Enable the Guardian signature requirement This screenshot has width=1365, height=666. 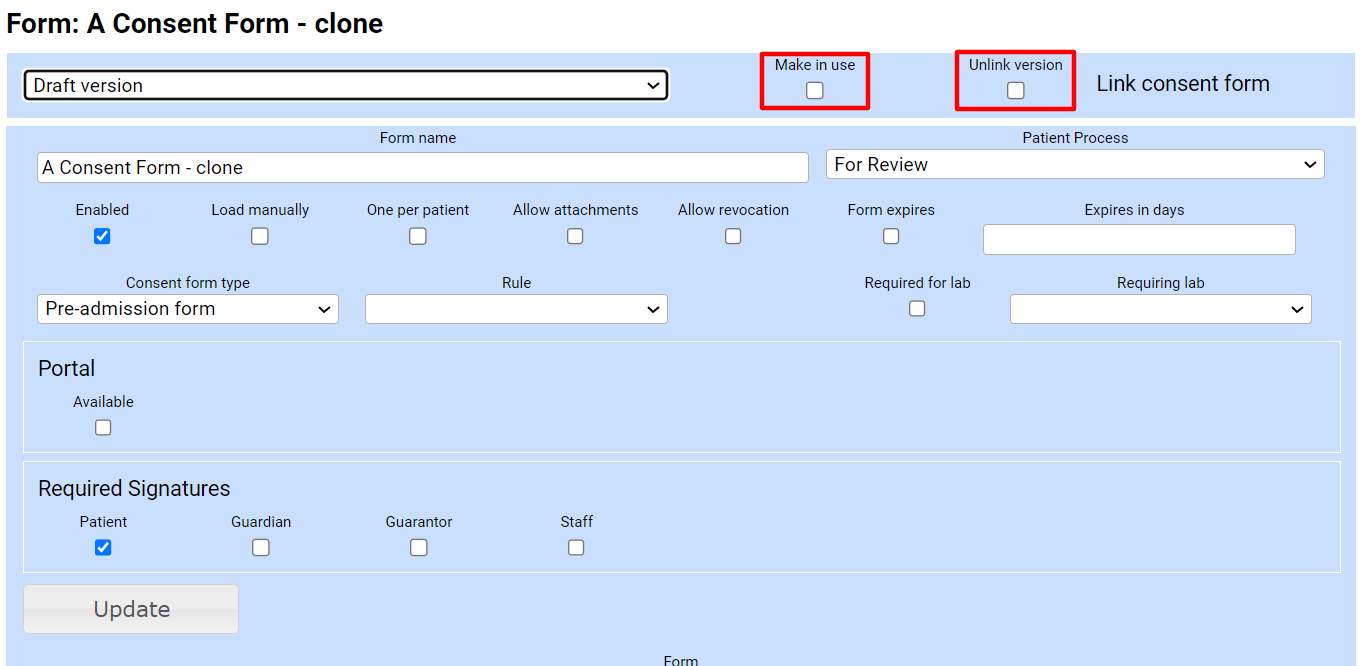(260, 547)
